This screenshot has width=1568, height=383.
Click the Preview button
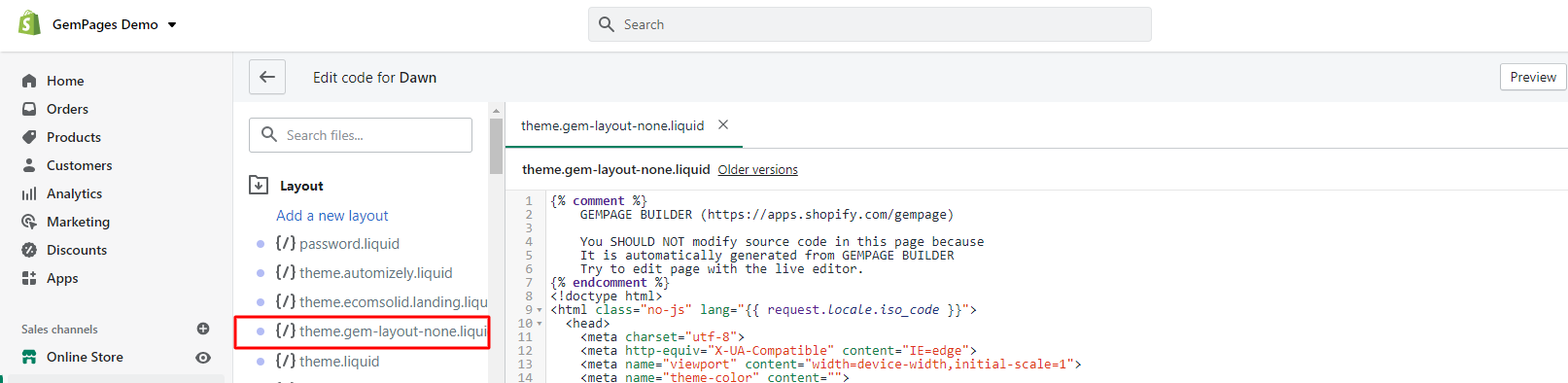(x=1533, y=77)
